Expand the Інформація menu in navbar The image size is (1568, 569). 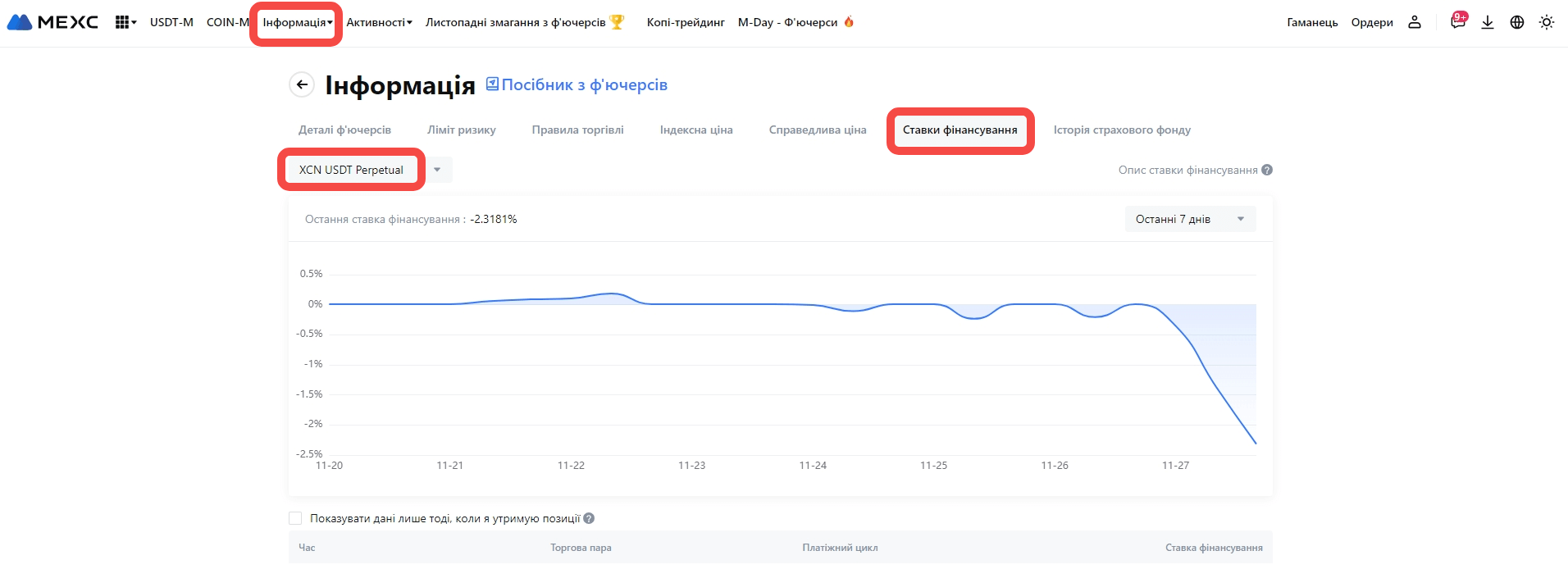[297, 22]
